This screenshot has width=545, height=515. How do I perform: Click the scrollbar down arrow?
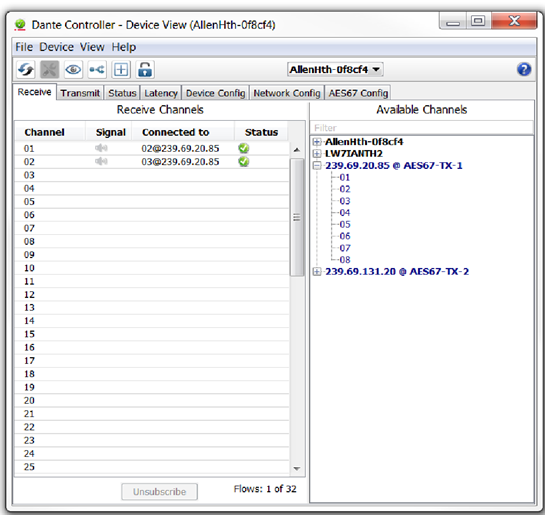pyautogui.click(x=296, y=468)
